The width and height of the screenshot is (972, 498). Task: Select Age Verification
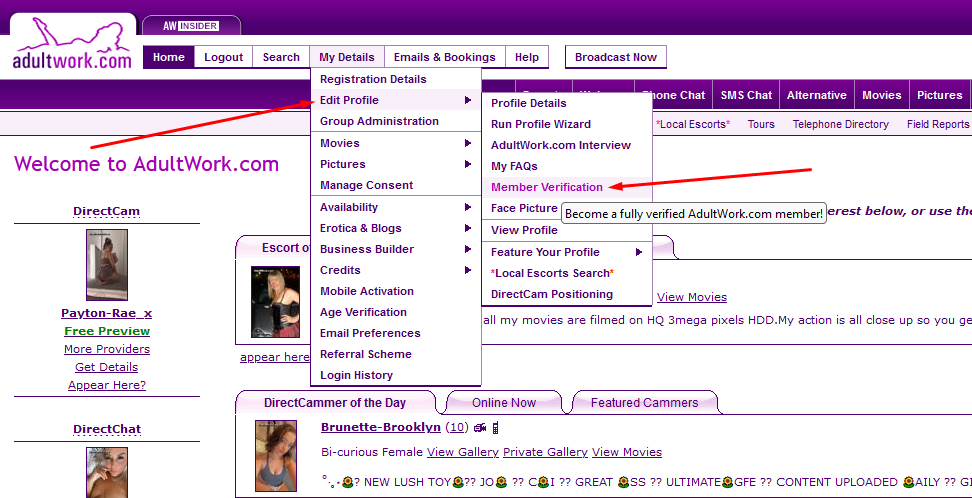tap(395, 313)
